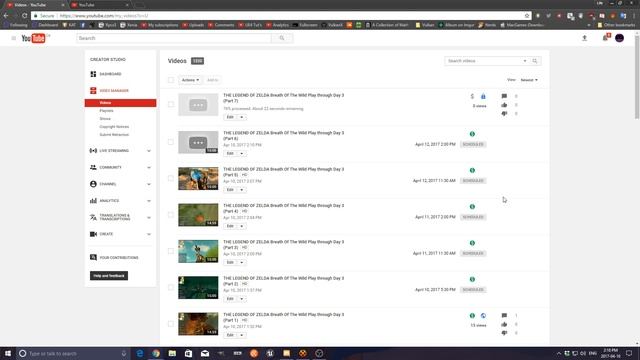
Task: Click the Translations & Transcriptions icon
Action: coord(93,217)
